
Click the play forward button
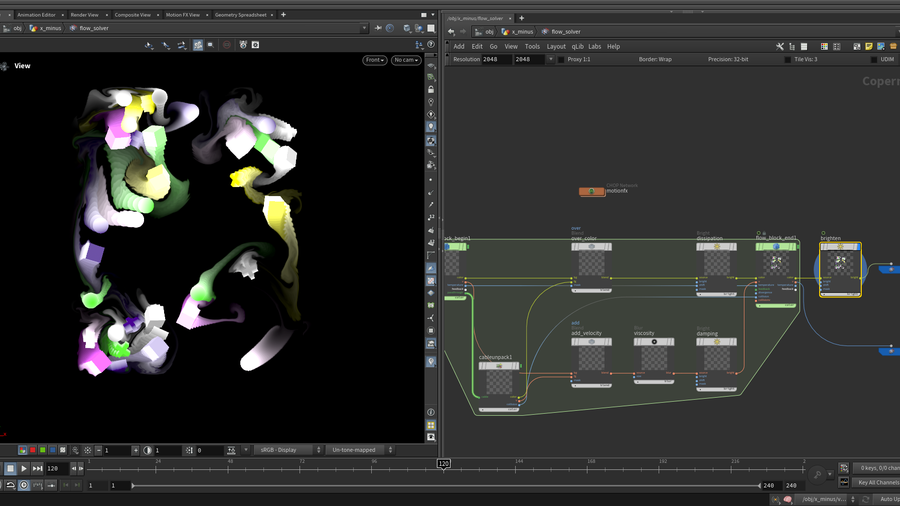coord(24,468)
